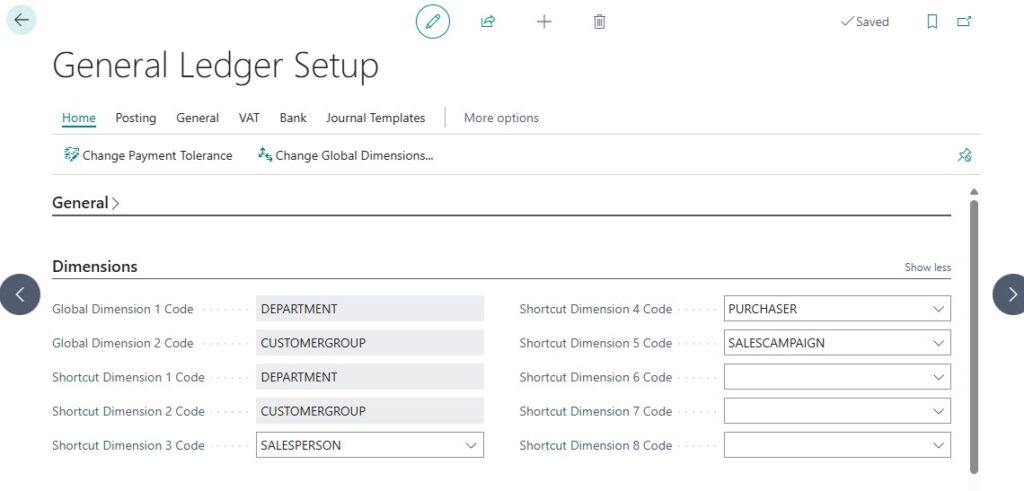Screen dimensions: 1024x491
Task: Go to next record with right arrow
Action: [1011, 294]
